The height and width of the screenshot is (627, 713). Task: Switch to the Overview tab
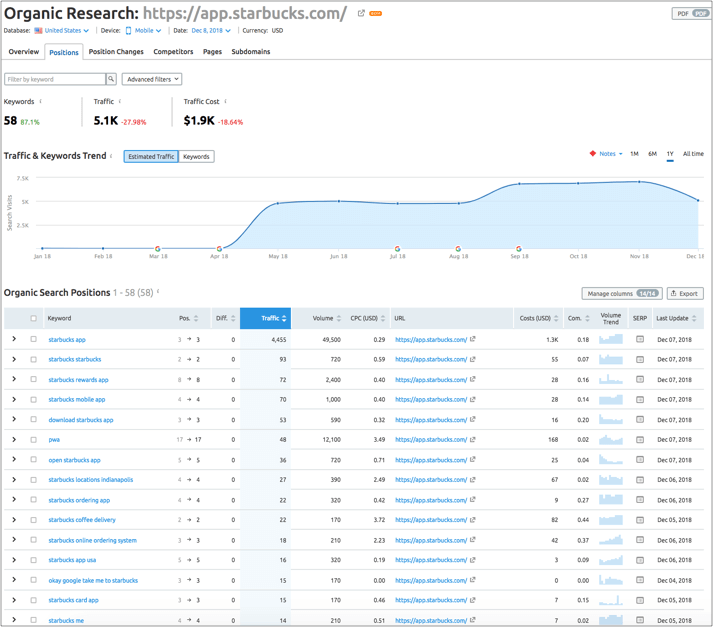tap(24, 51)
